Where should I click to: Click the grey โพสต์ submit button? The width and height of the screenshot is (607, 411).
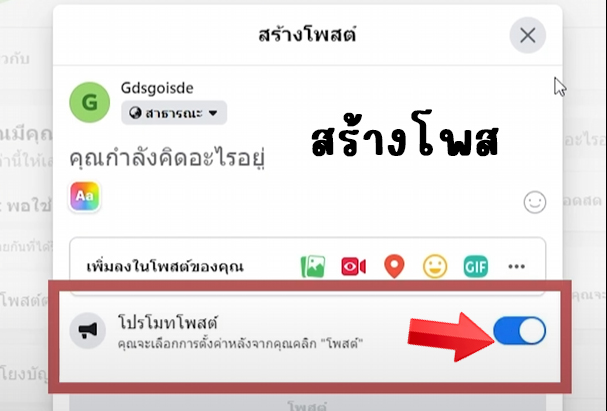click(307, 404)
